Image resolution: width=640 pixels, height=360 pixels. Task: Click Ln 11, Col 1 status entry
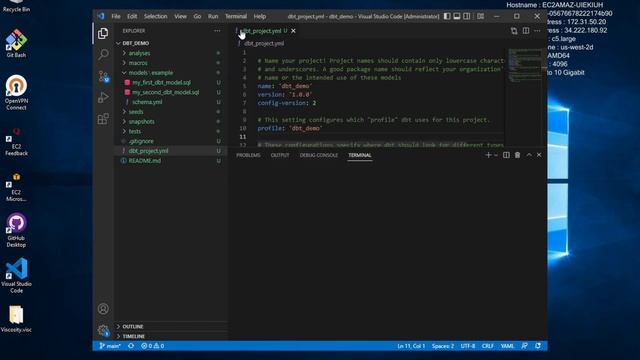(x=411, y=346)
